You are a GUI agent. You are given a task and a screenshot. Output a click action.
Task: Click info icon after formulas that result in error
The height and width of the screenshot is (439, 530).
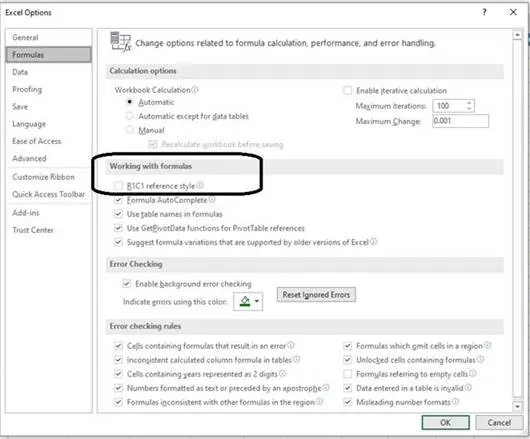(x=291, y=345)
